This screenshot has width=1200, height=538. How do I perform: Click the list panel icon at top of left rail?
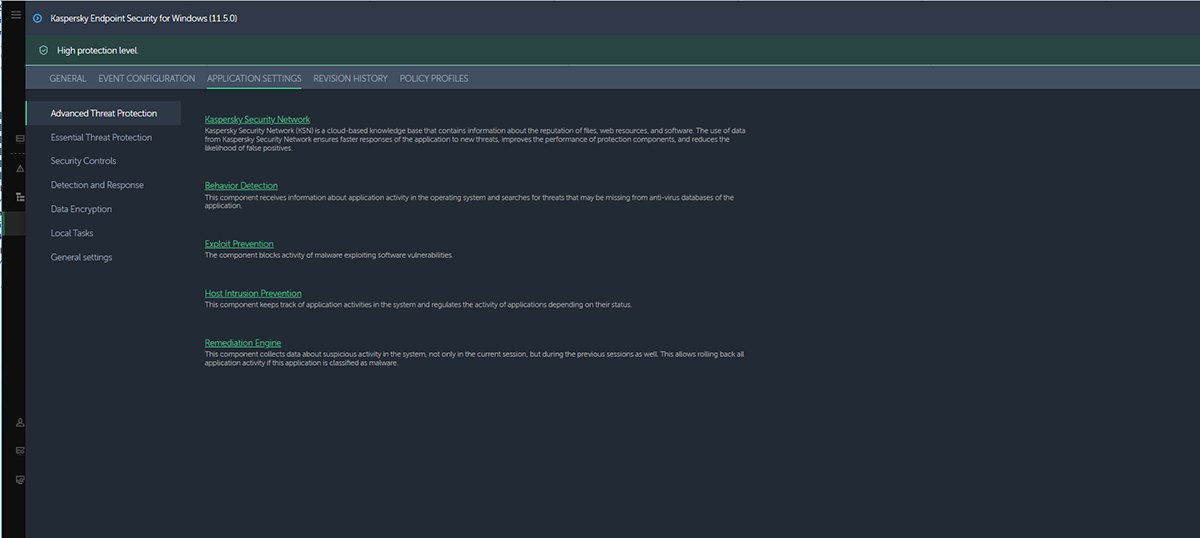pos(20,138)
